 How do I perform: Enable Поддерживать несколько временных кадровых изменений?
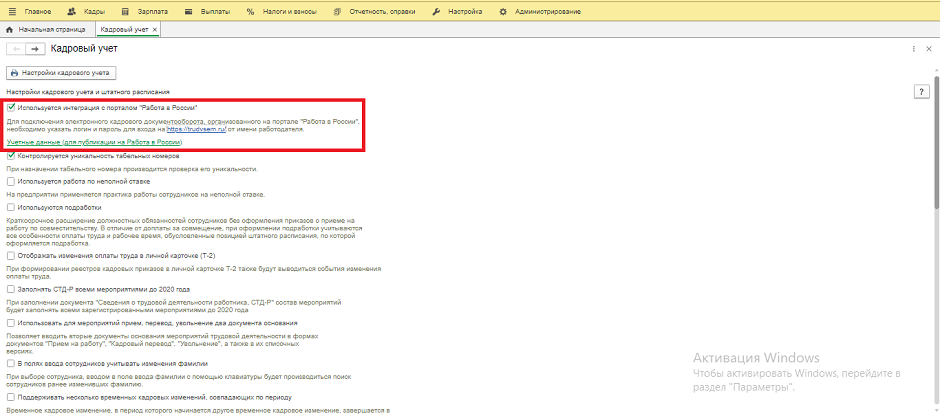11,397
